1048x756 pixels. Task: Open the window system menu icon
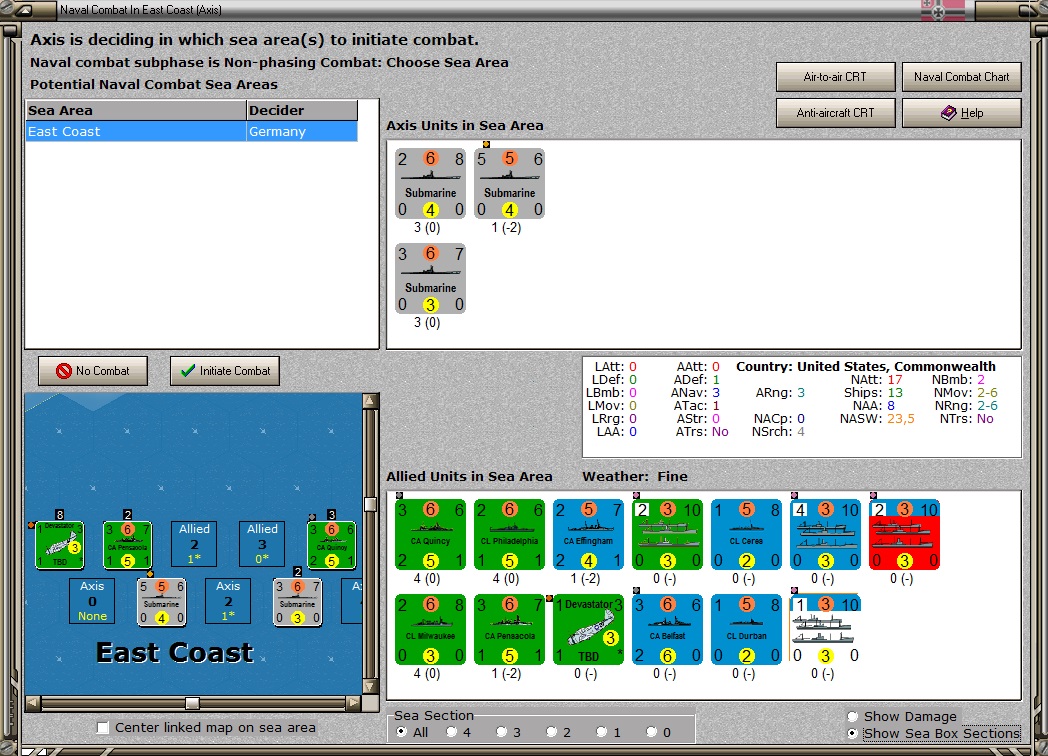pos(23,10)
